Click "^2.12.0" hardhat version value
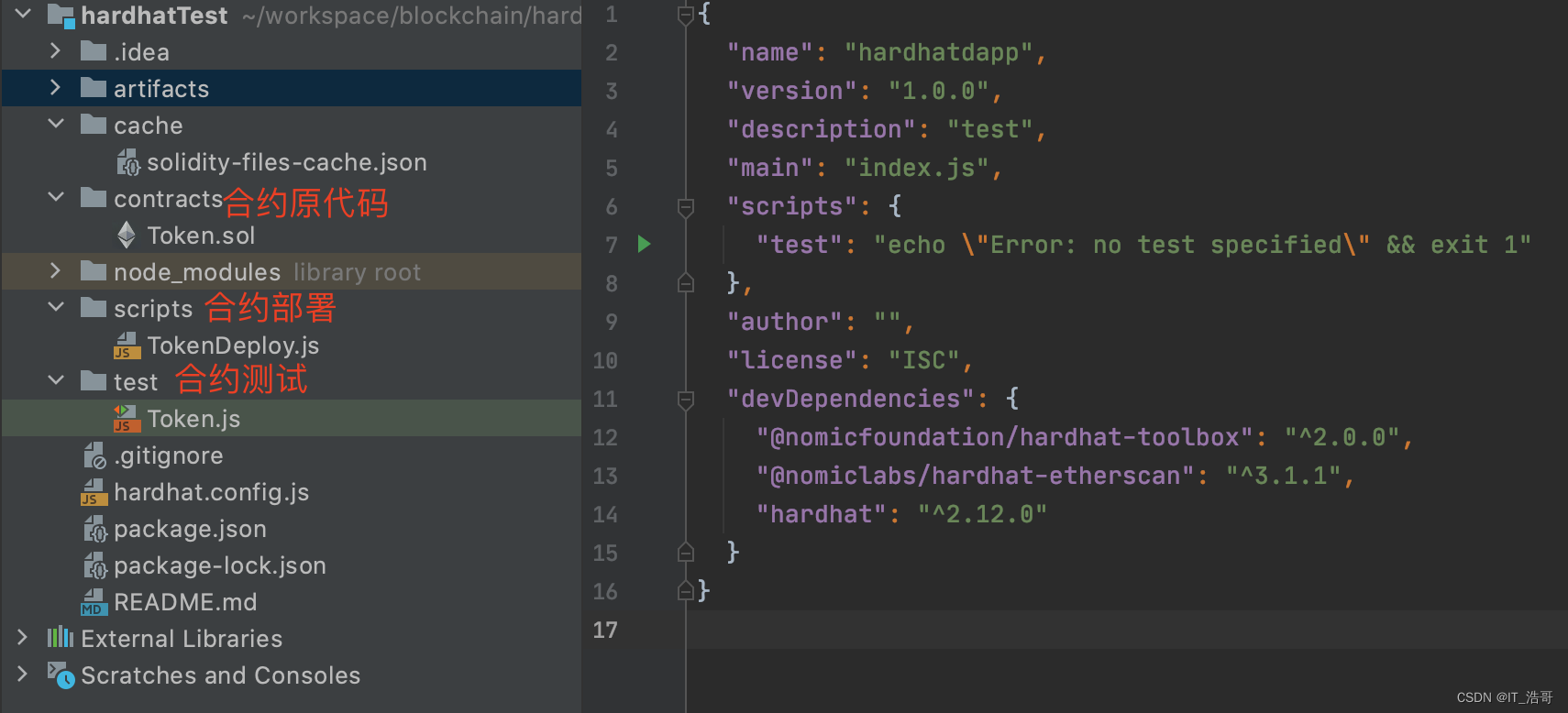Viewport: 1568px width, 713px height. coord(983,514)
